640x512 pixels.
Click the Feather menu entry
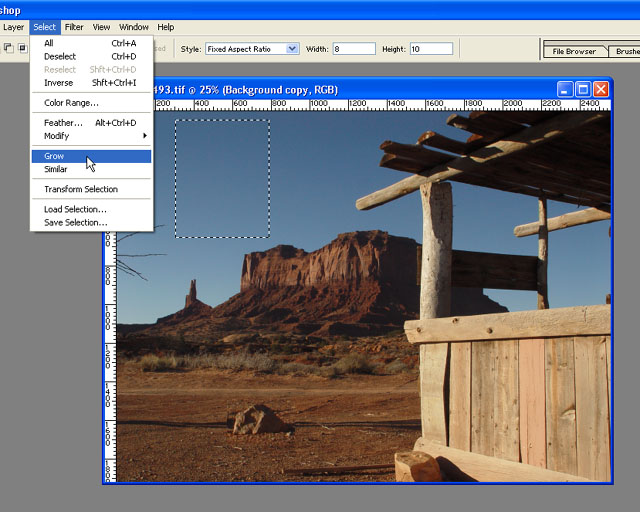pyautogui.click(x=91, y=122)
